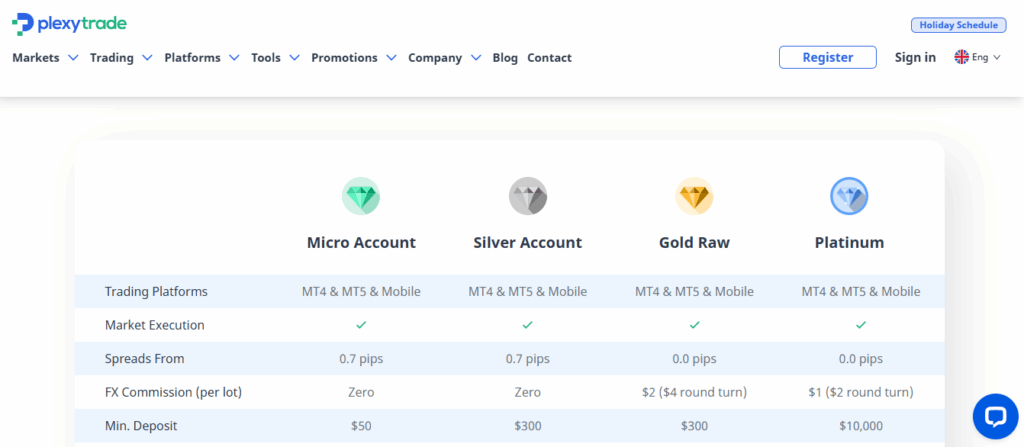Image resolution: width=1024 pixels, height=447 pixels.
Task: Click the Spreads From row label
Action: (144, 359)
